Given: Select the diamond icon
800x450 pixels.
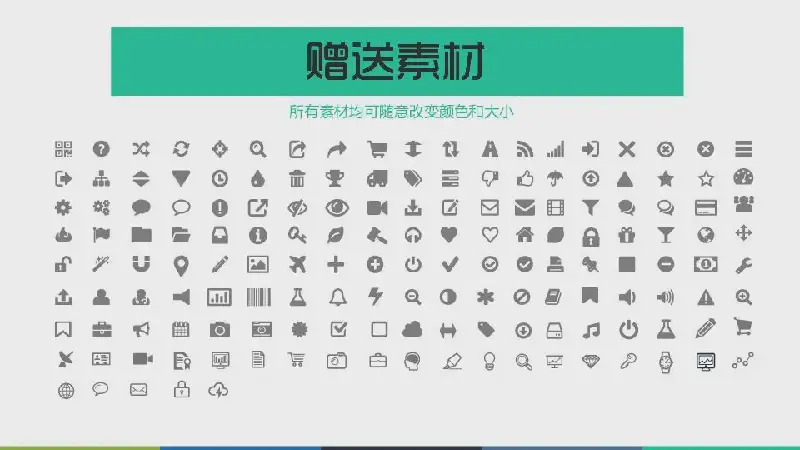Looking at the screenshot, I should pyautogui.click(x=591, y=361).
